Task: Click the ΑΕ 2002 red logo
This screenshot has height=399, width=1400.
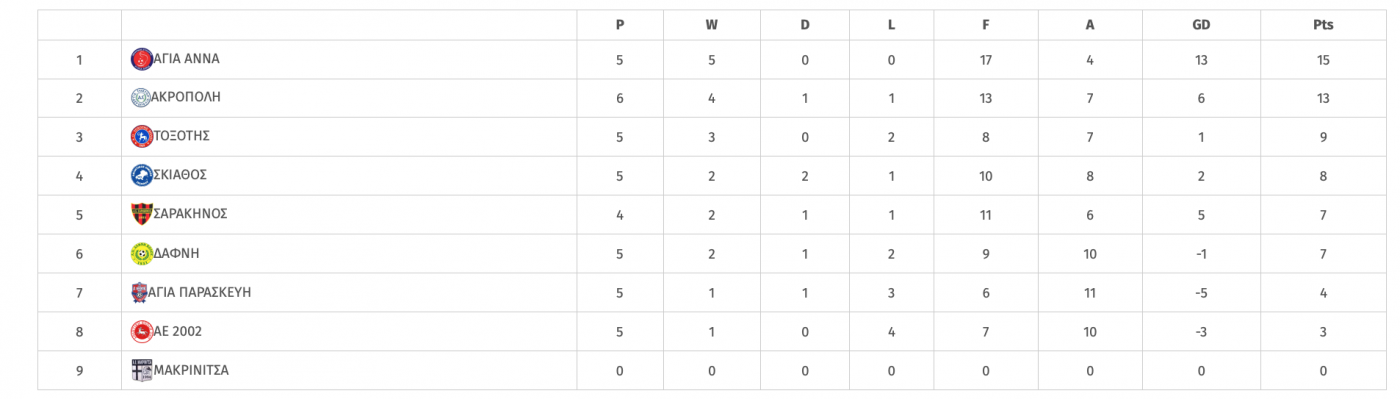Action: pos(142,331)
